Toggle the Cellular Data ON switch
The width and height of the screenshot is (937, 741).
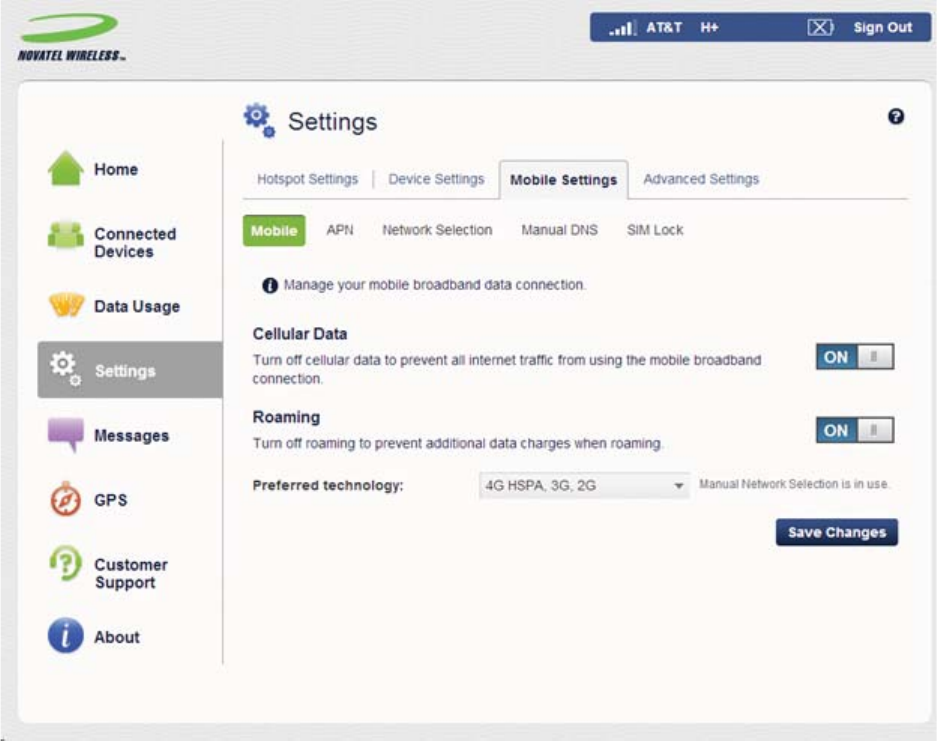tap(855, 357)
